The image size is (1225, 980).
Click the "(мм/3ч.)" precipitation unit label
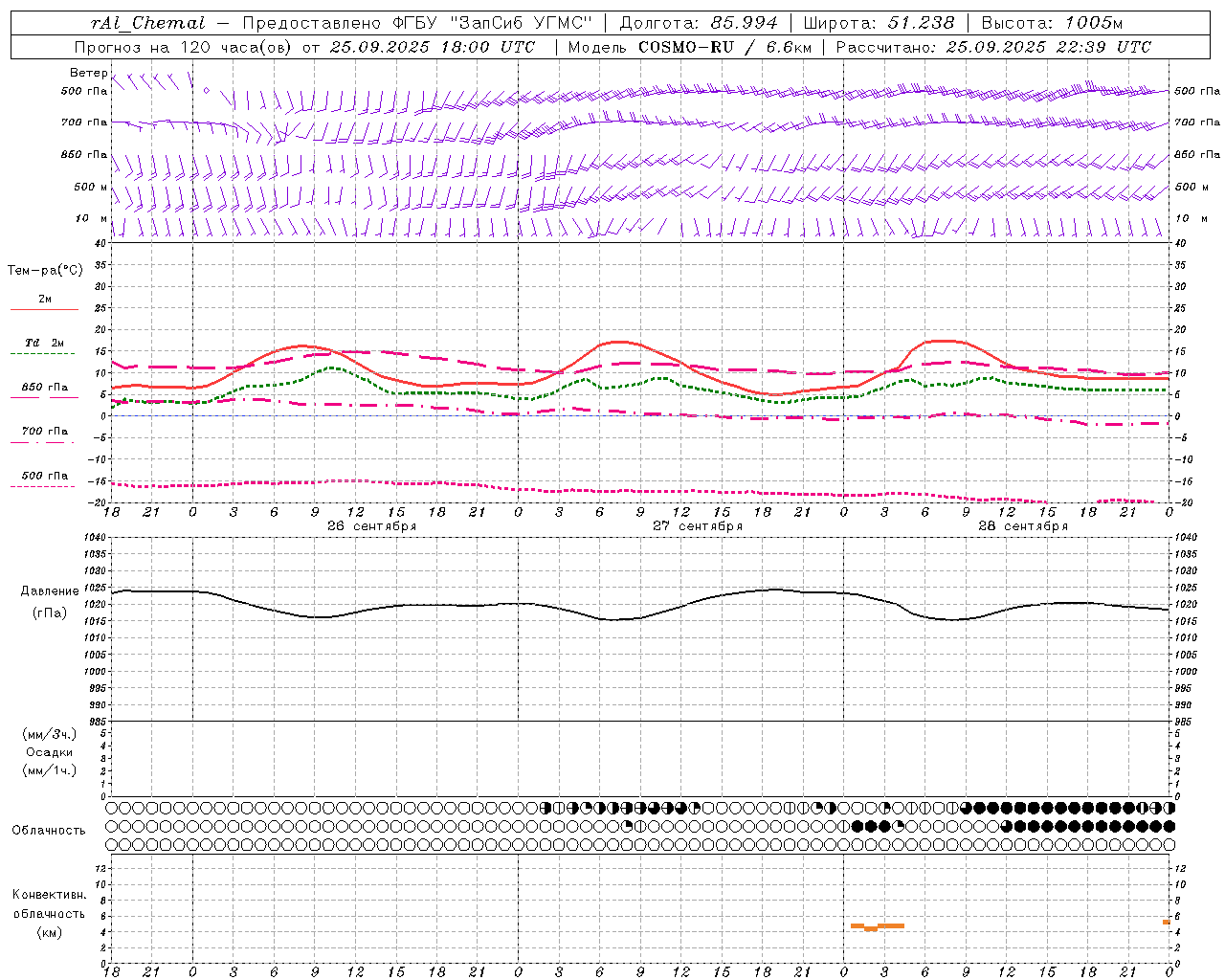(x=50, y=734)
